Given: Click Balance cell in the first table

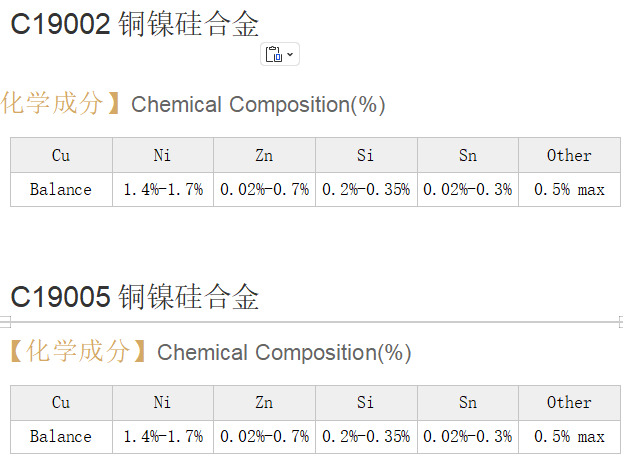Looking at the screenshot, I should (x=61, y=189).
